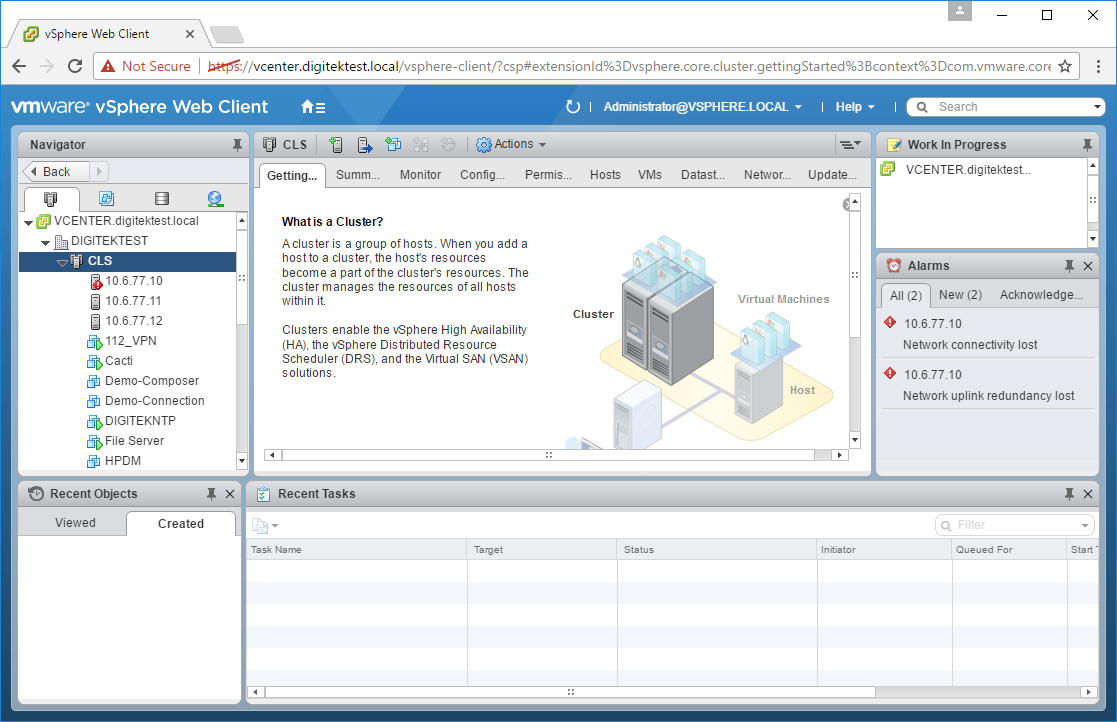Open VCENTER.digitektest work in progress item
Image resolution: width=1117 pixels, height=722 pixels.
click(x=967, y=169)
